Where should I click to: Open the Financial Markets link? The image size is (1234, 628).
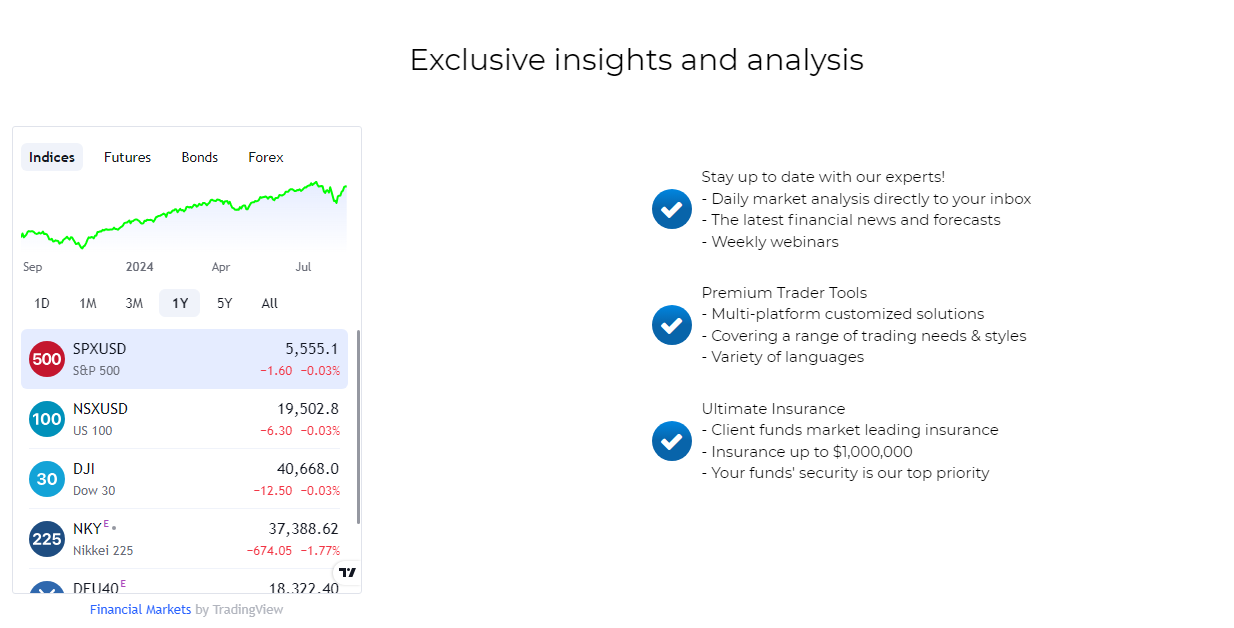point(140,610)
